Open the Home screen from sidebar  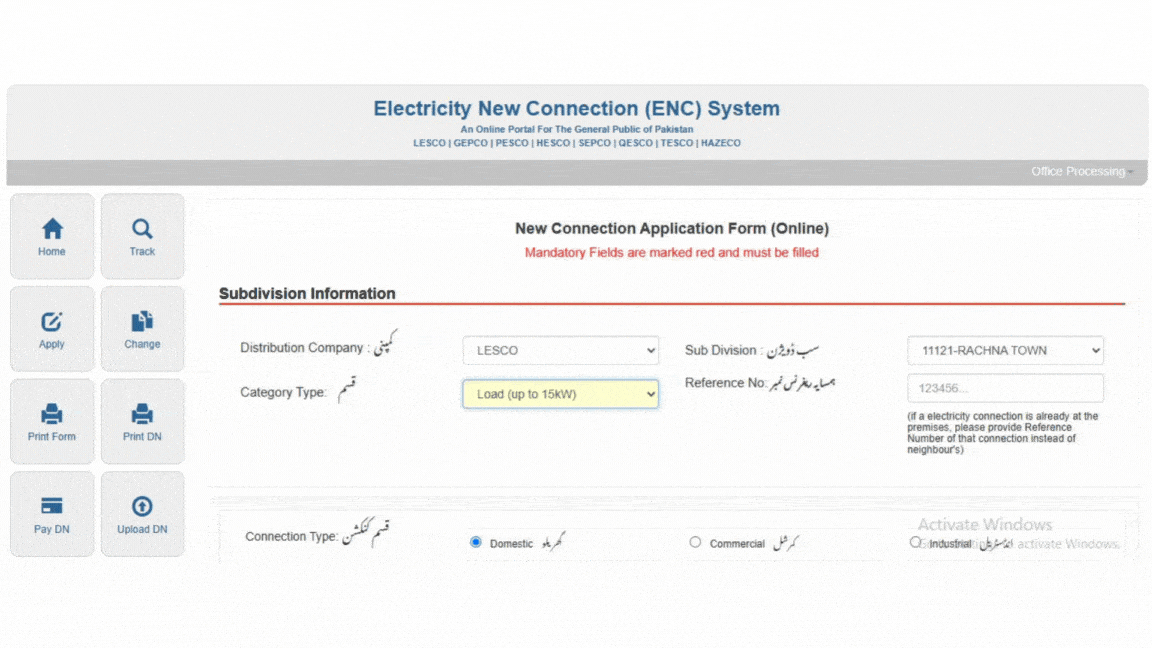pos(51,236)
